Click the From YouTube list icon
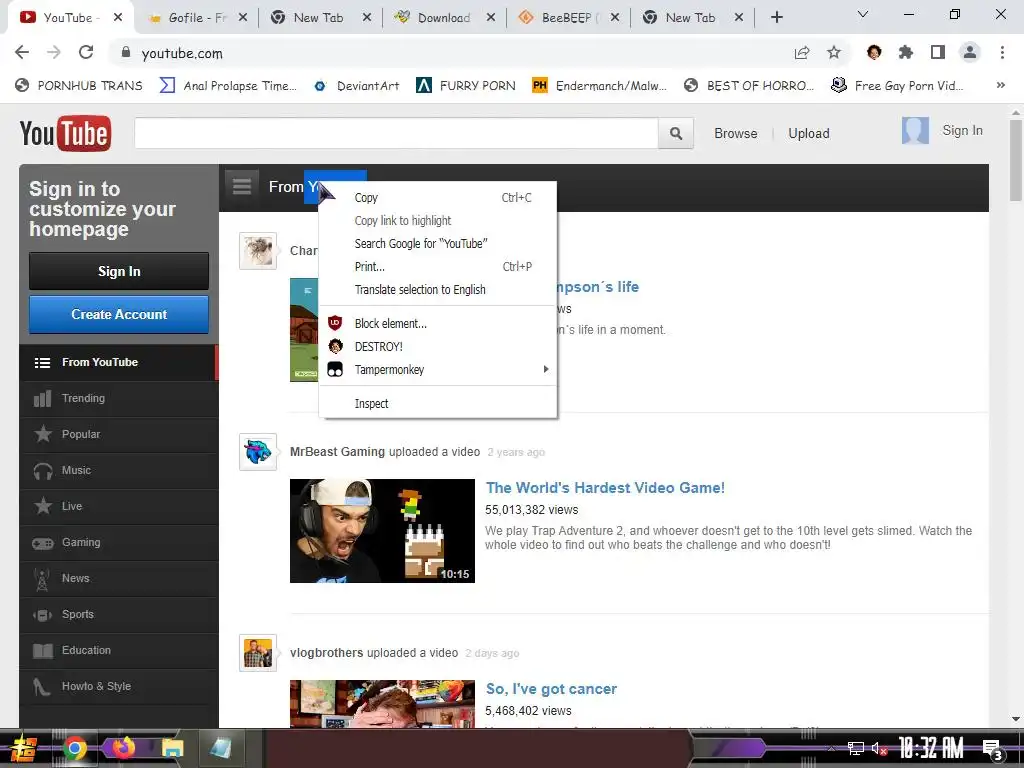This screenshot has width=1024, height=768. pyautogui.click(x=42, y=362)
